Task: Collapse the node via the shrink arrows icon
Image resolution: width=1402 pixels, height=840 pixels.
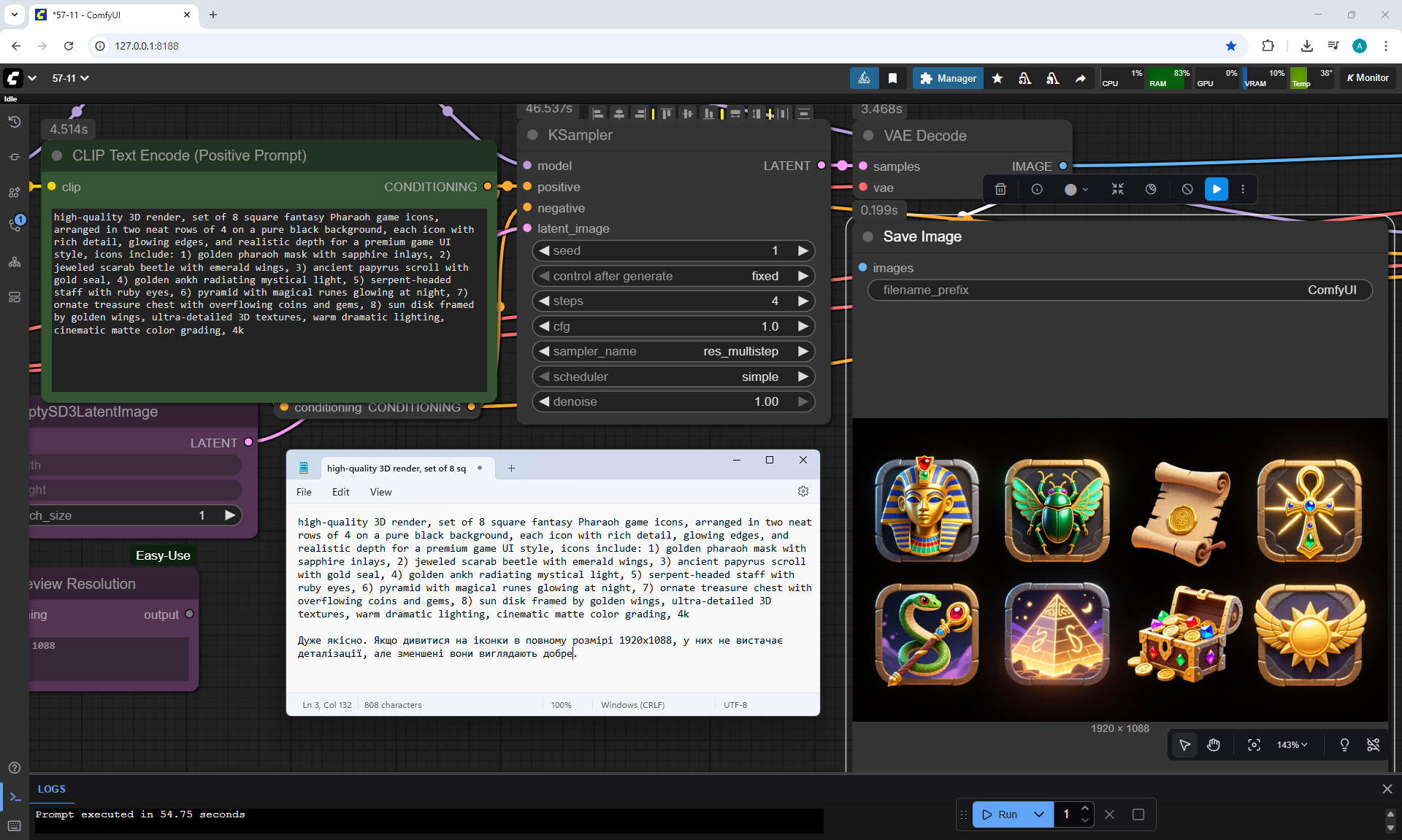Action: [1117, 189]
